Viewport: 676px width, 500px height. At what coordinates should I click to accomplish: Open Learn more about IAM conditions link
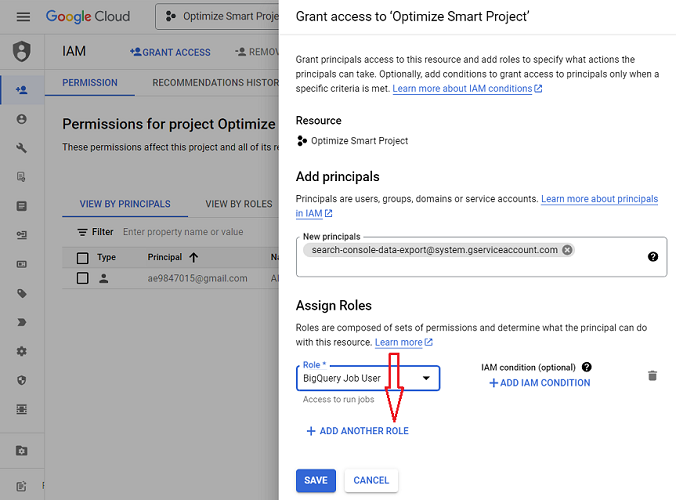pos(467,88)
